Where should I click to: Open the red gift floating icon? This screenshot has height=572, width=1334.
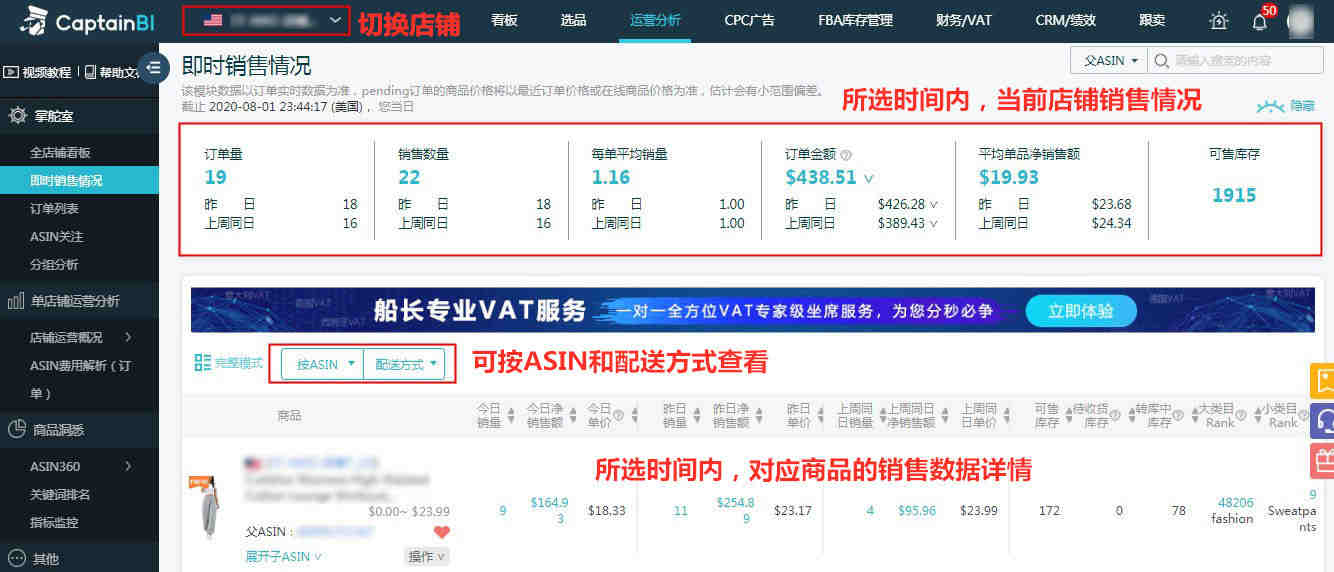tap(1322, 461)
